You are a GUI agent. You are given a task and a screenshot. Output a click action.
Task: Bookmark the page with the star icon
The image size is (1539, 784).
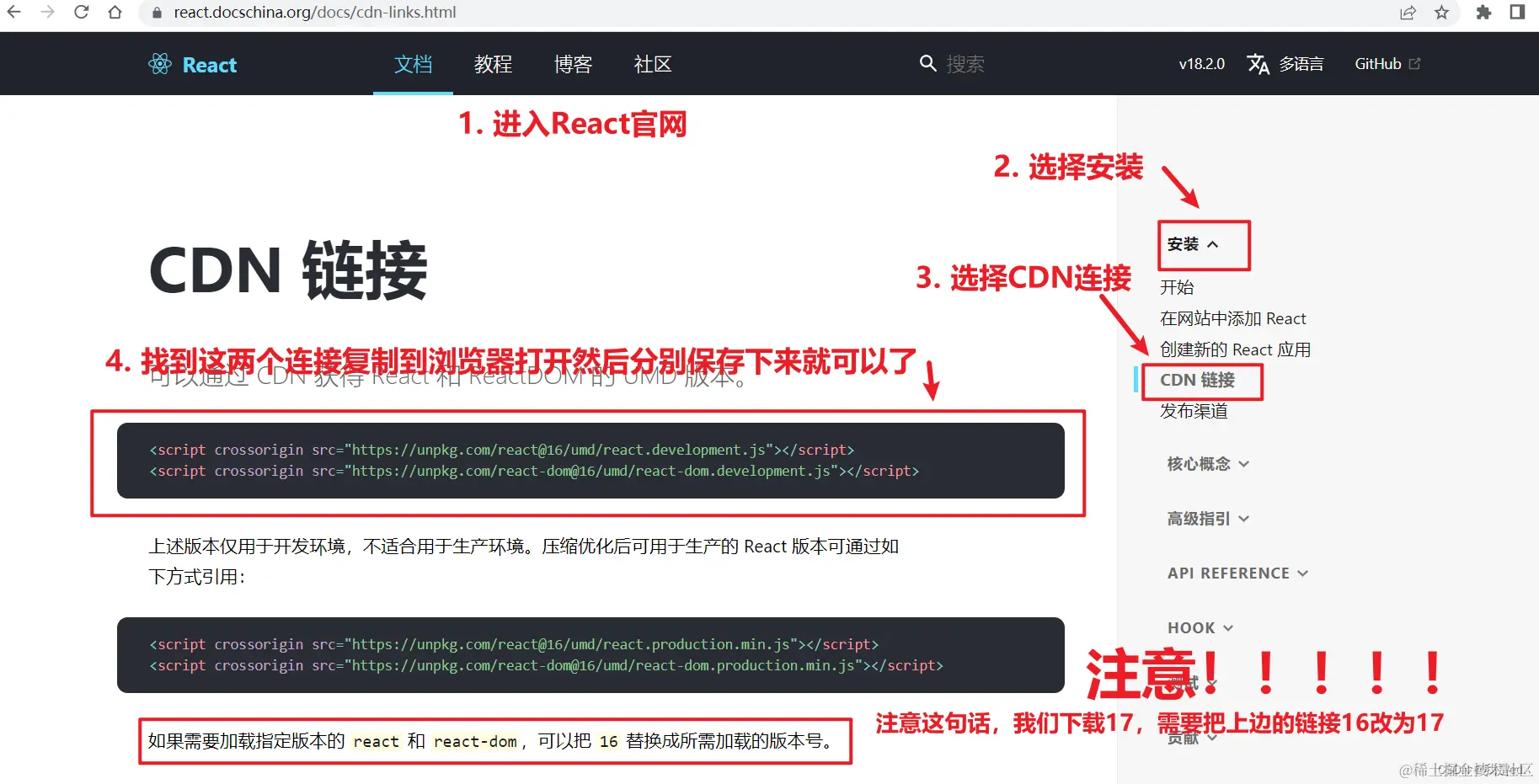pyautogui.click(x=1442, y=13)
